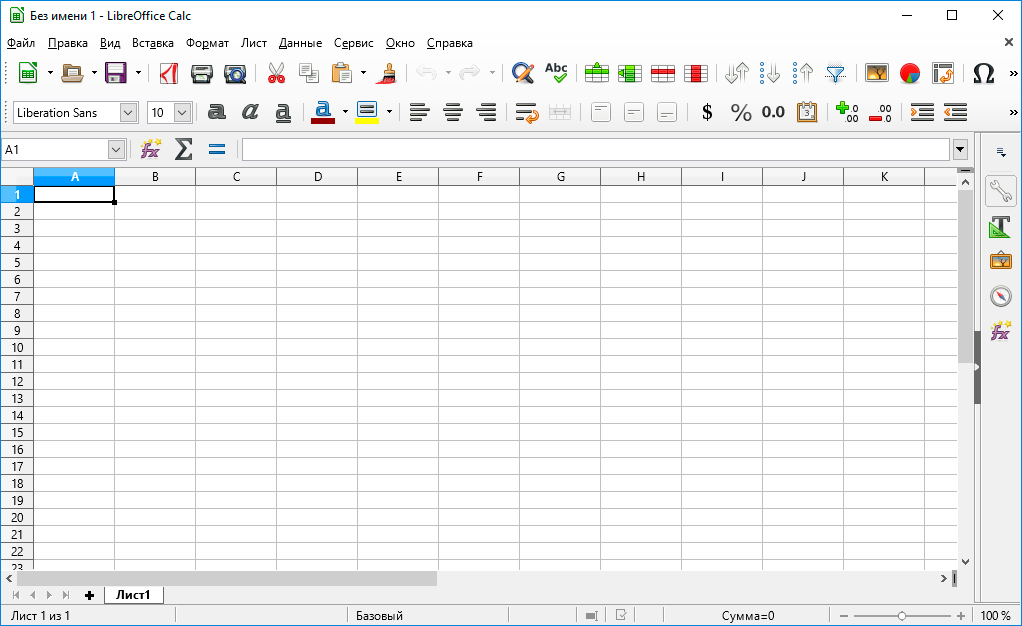Expand the formula bar input line
The image size is (1022, 626).
pos(960,149)
